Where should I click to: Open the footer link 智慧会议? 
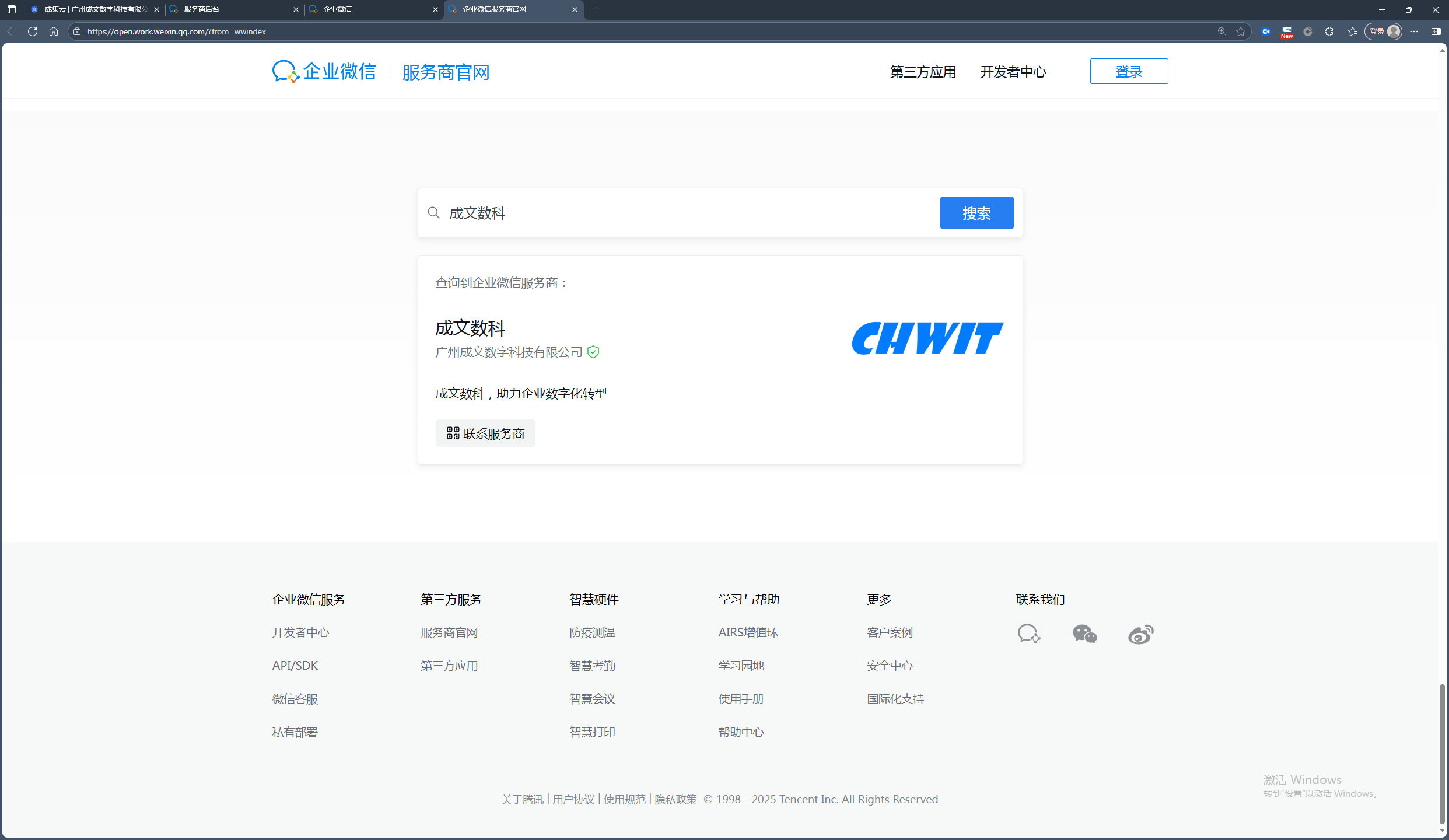click(x=593, y=699)
